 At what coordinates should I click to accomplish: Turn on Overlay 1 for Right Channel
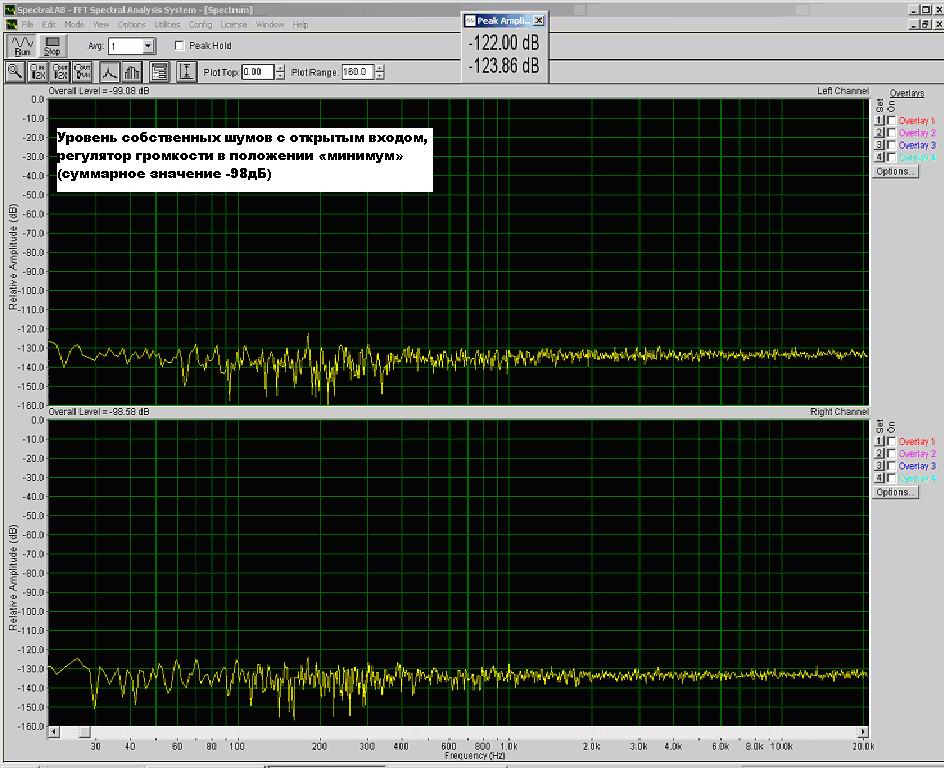point(892,442)
